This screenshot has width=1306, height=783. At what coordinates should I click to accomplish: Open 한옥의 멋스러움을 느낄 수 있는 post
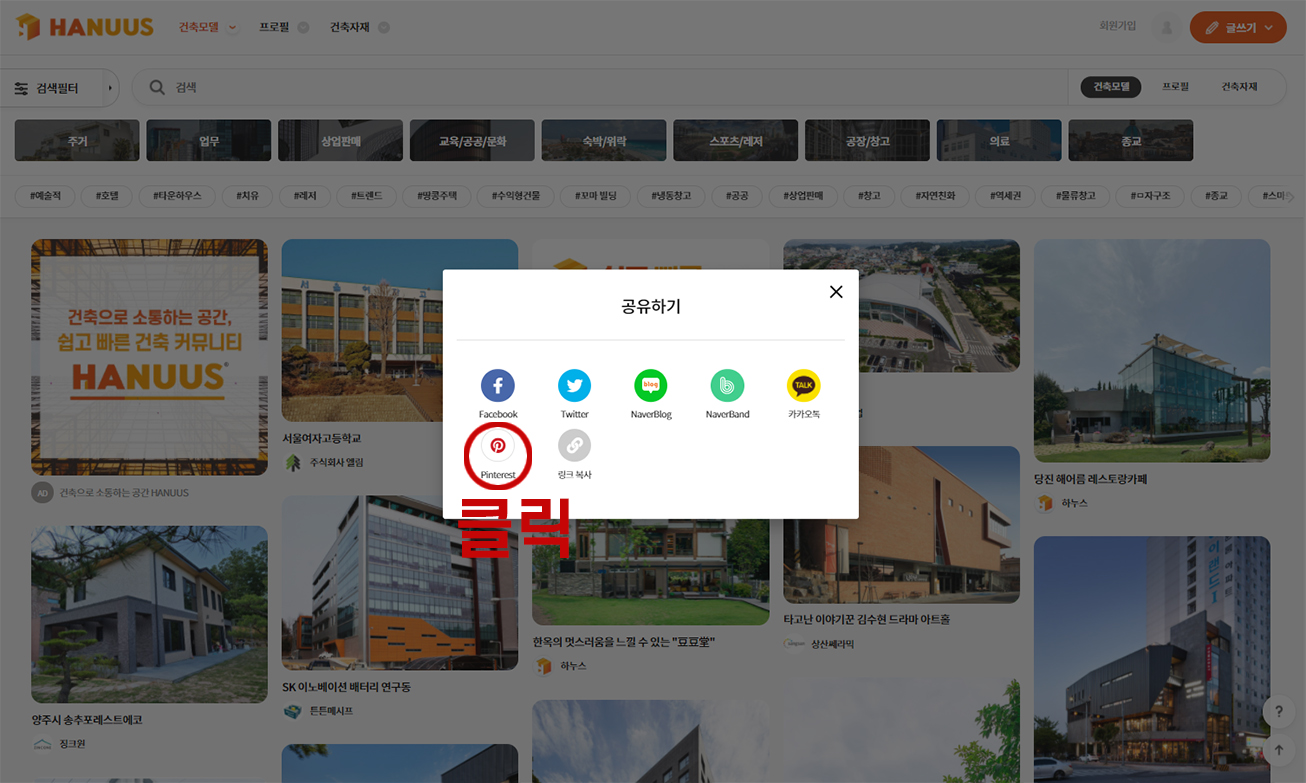pyautogui.click(x=624, y=641)
